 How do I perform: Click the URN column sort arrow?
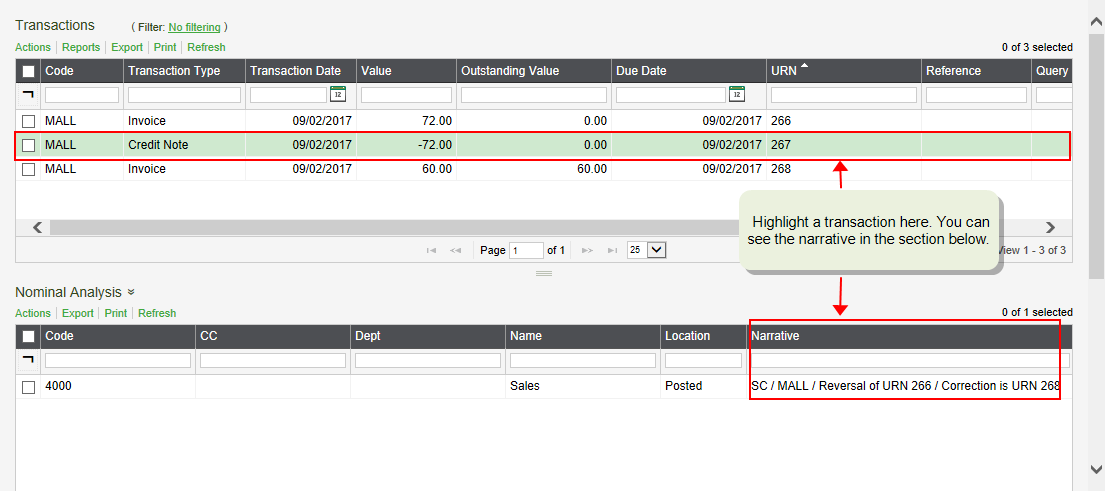[805, 67]
